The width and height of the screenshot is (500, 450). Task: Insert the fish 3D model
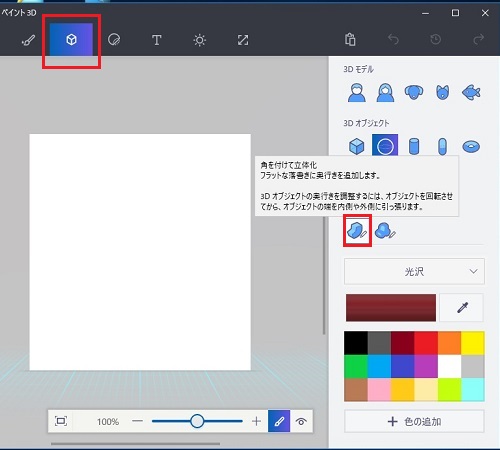click(471, 92)
